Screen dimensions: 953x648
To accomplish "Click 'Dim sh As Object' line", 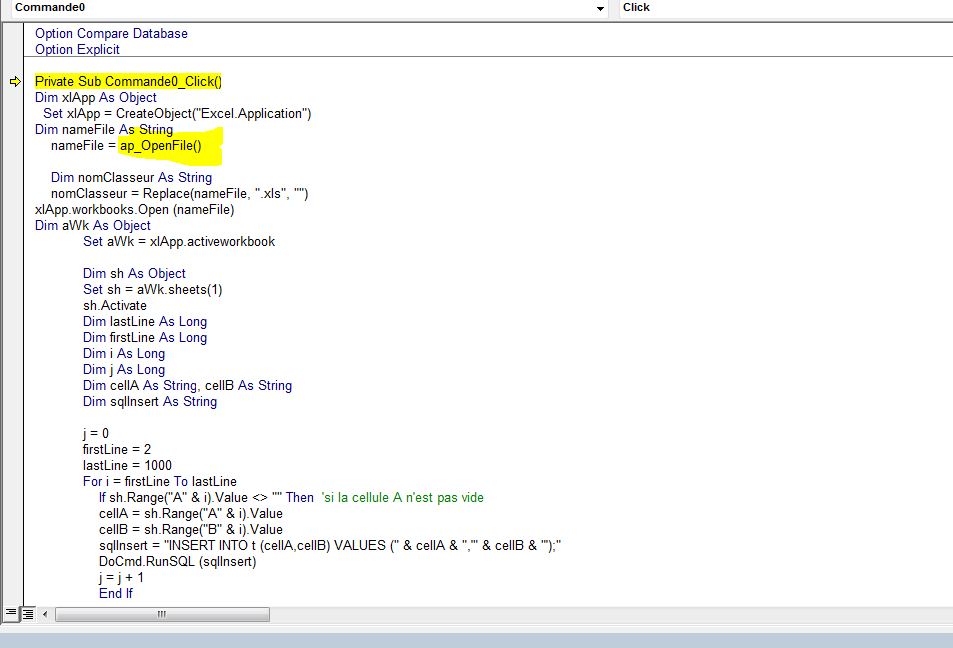I will pyautogui.click(x=134, y=274).
